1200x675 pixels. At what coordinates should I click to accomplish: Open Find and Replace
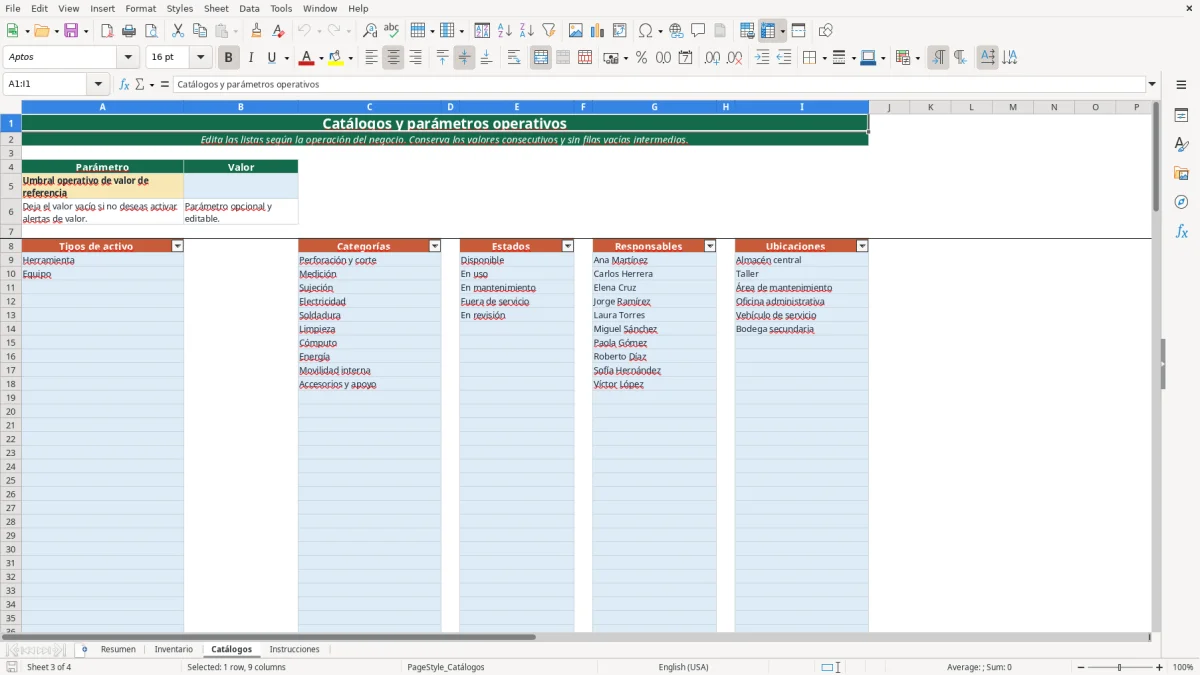tap(370, 31)
